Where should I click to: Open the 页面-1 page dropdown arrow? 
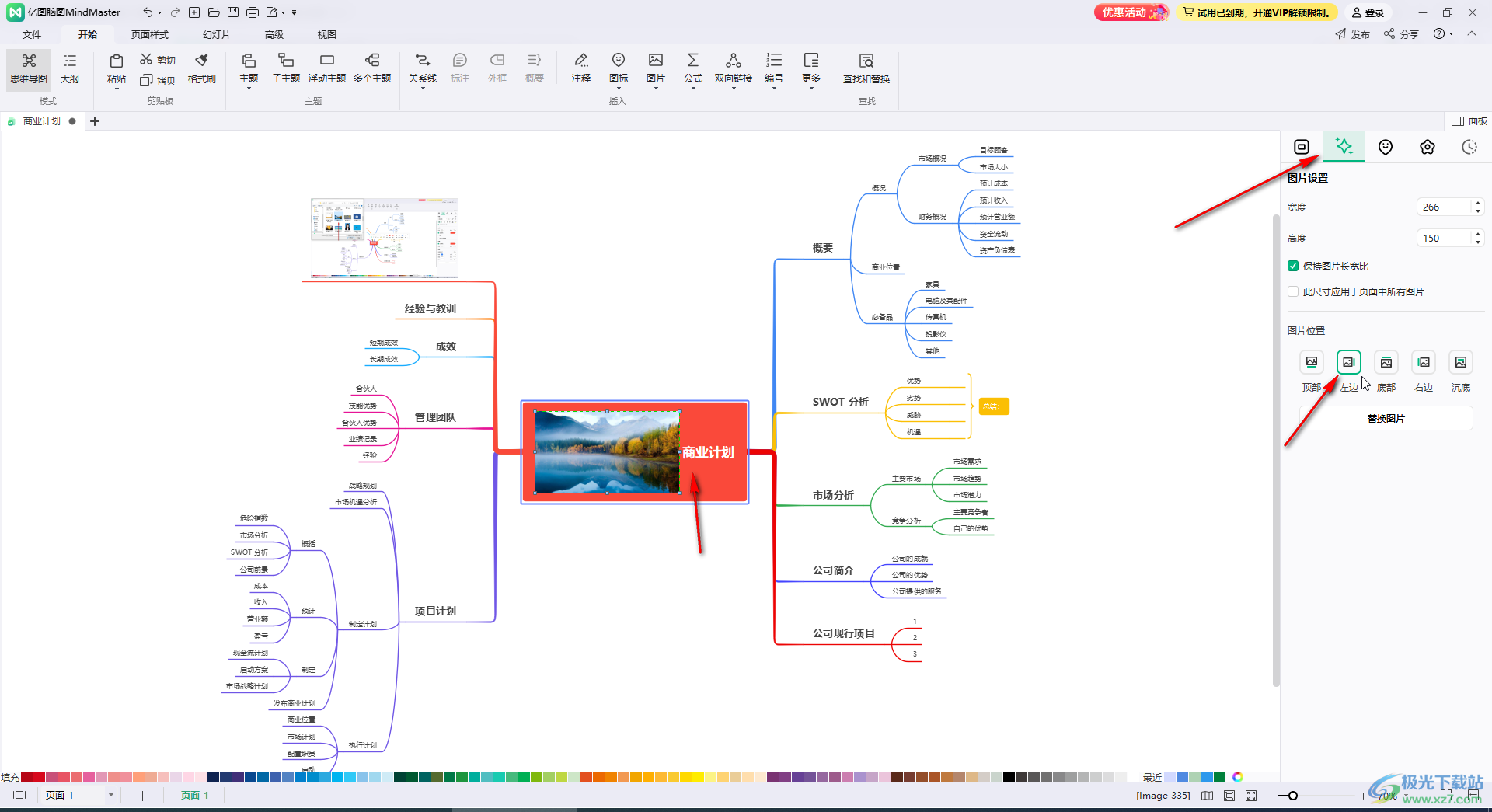click(x=111, y=795)
